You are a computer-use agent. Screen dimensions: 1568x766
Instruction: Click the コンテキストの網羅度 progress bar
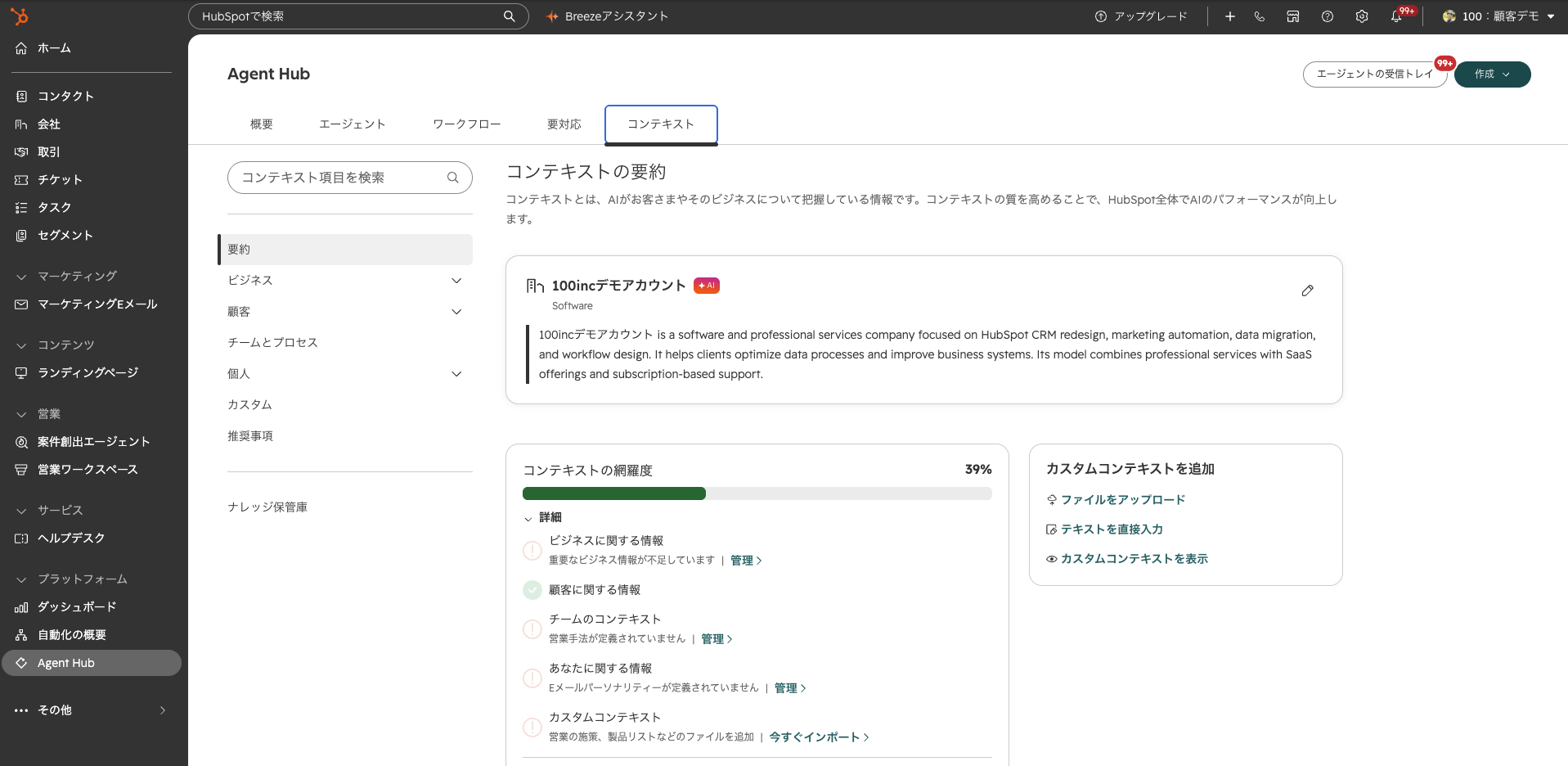757,493
